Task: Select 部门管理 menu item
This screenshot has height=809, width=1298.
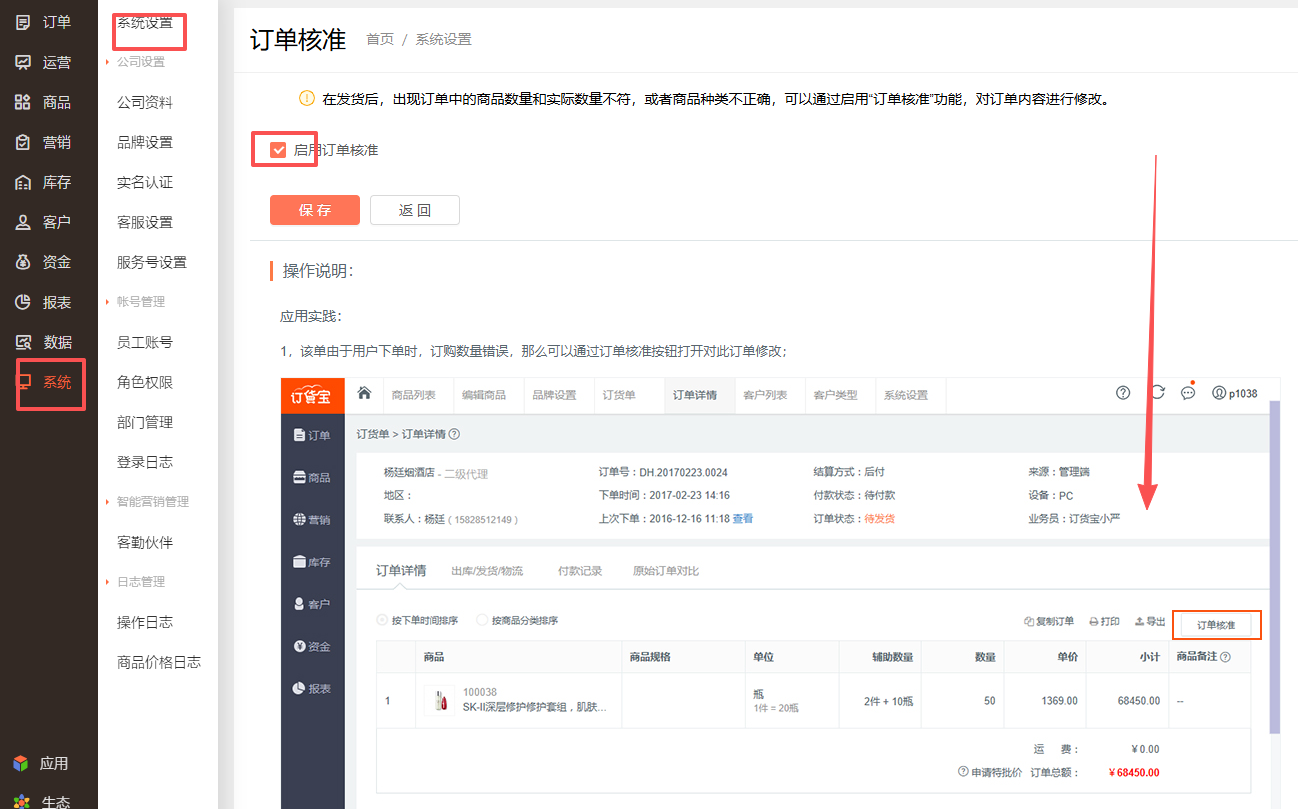Action: 145,422
